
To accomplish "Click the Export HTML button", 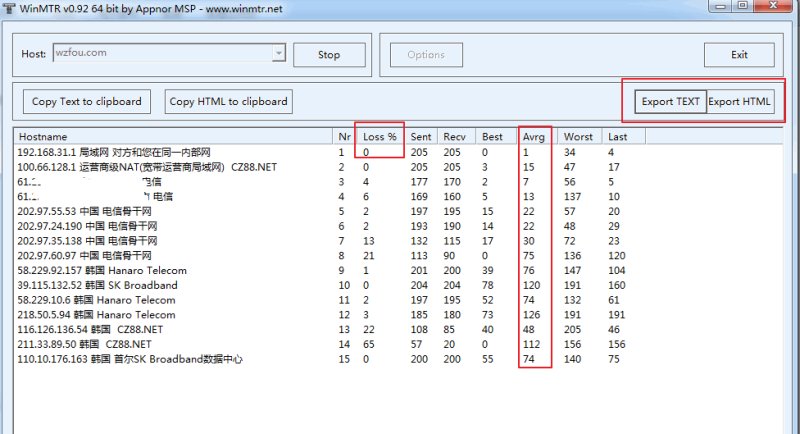I will (740, 101).
